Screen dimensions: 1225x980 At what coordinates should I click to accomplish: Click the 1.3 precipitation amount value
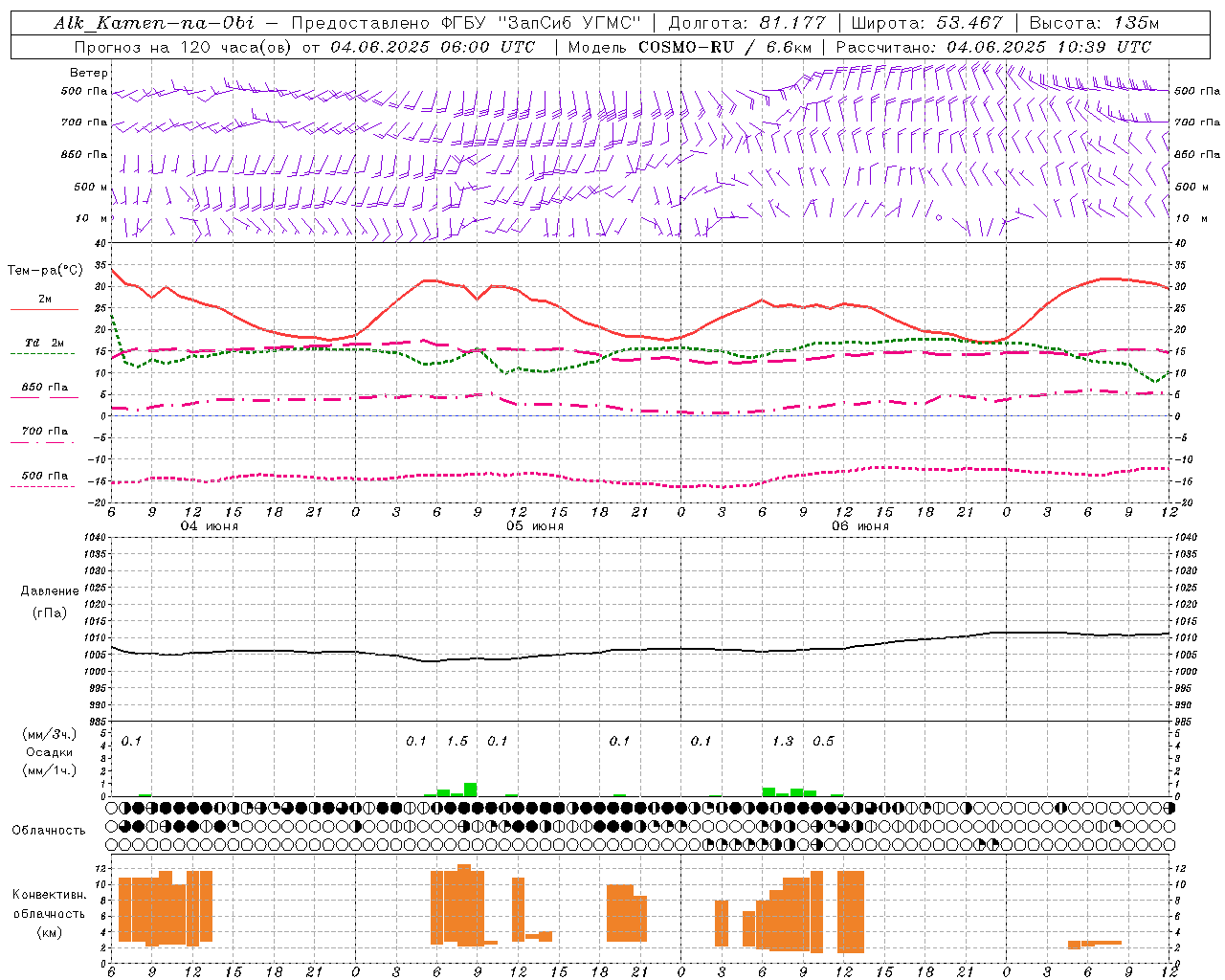(x=783, y=742)
